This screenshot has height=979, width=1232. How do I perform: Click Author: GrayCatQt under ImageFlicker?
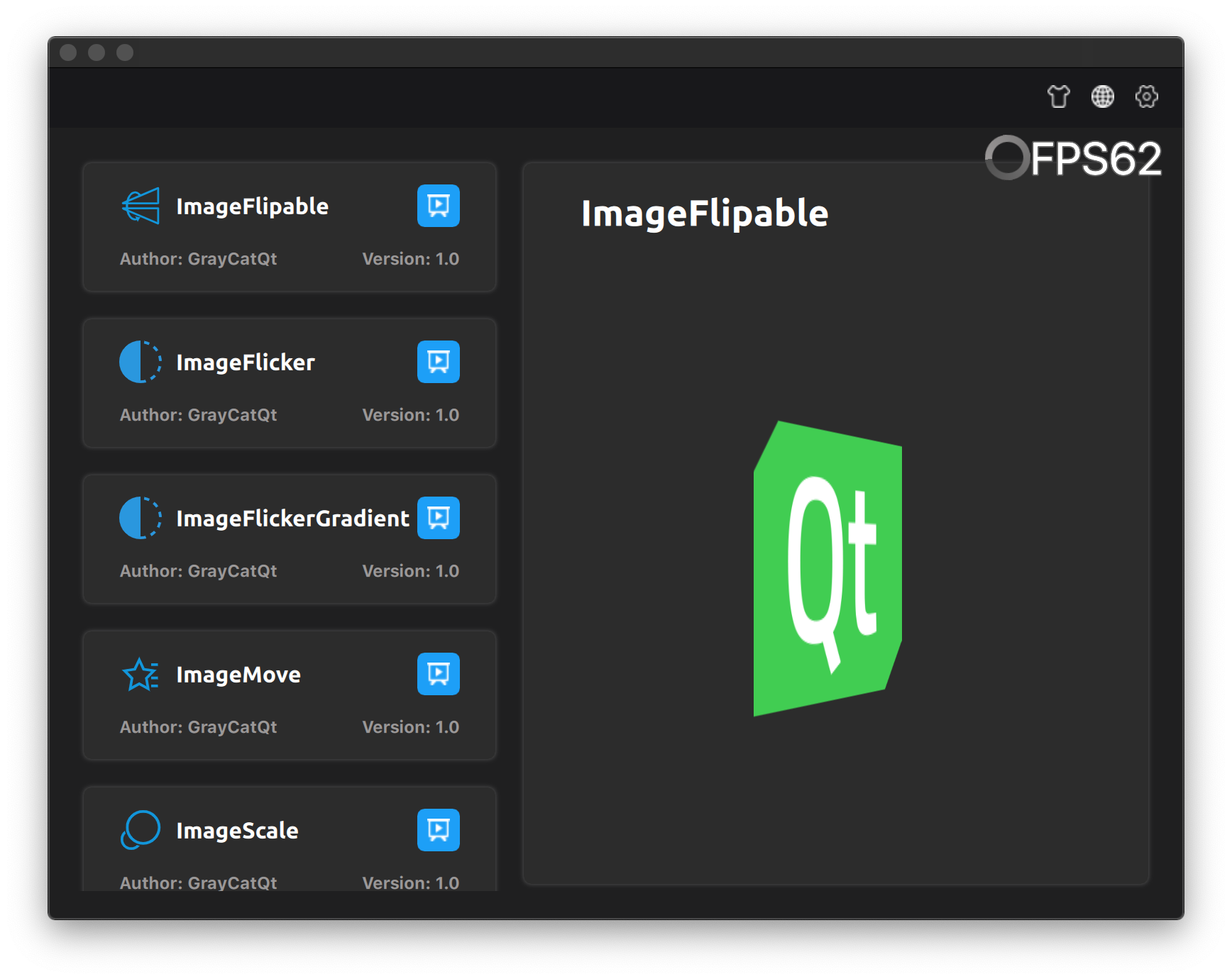[x=198, y=415]
